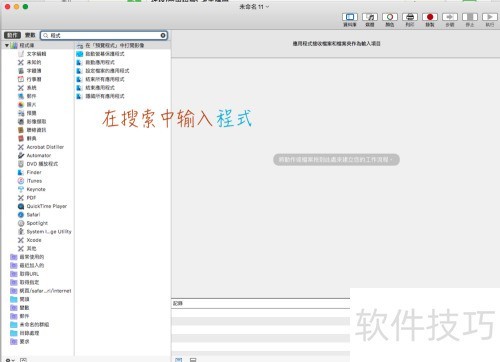Click the Print (列印) toolbar icon
Viewport: 500px width, 362px height.
click(410, 17)
